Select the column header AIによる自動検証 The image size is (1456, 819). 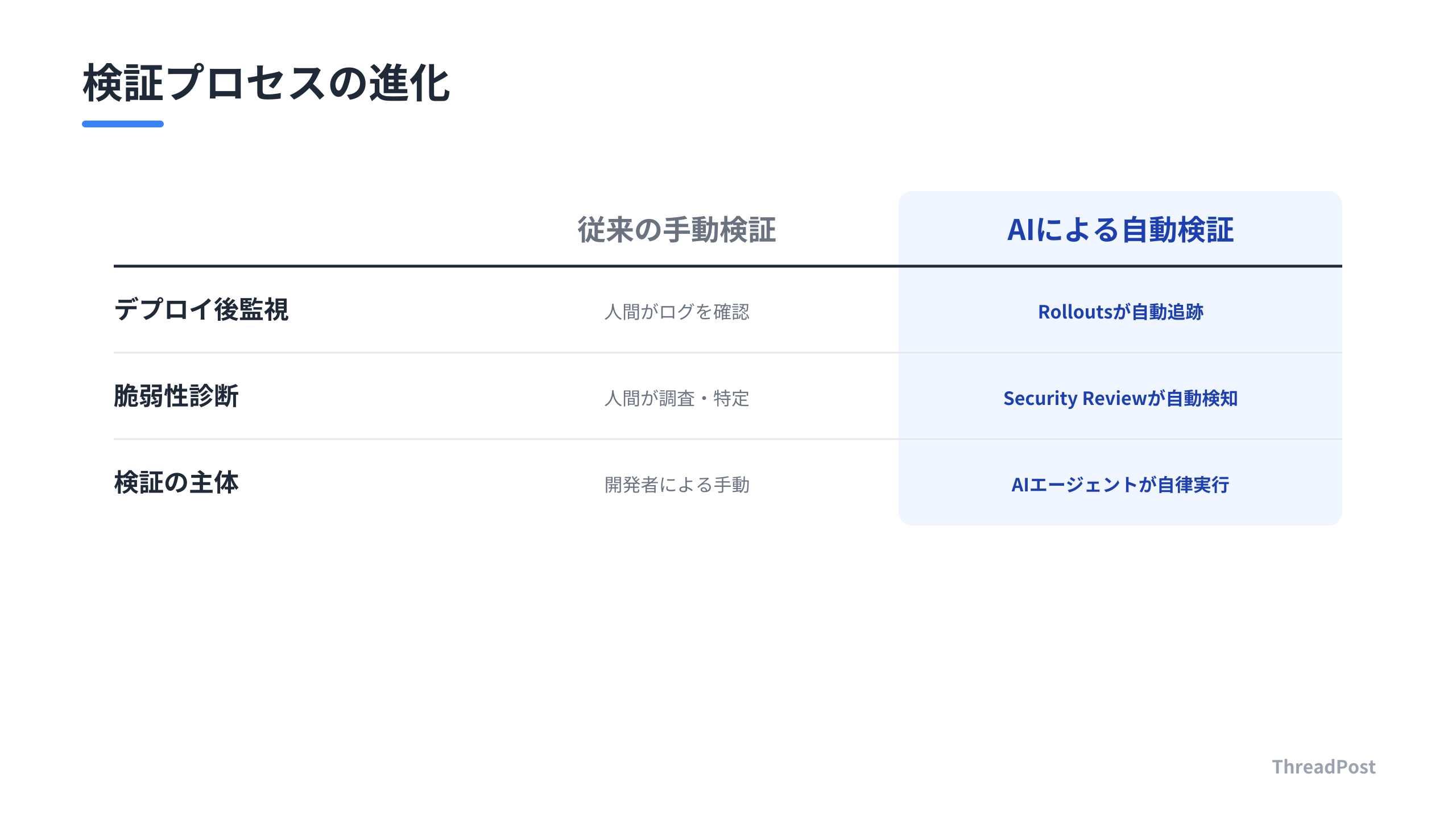[1120, 230]
